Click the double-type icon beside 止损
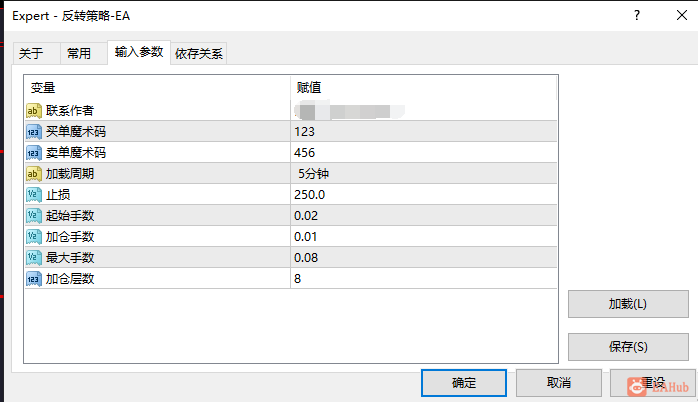 (x=34, y=195)
